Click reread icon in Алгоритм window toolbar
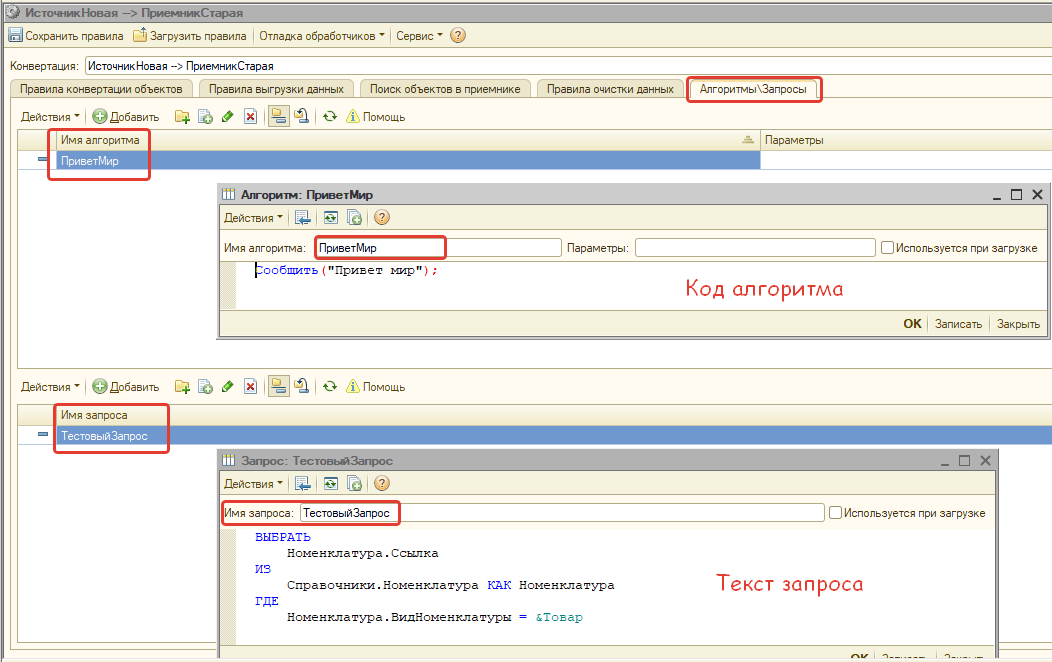 pyautogui.click(x=330, y=217)
